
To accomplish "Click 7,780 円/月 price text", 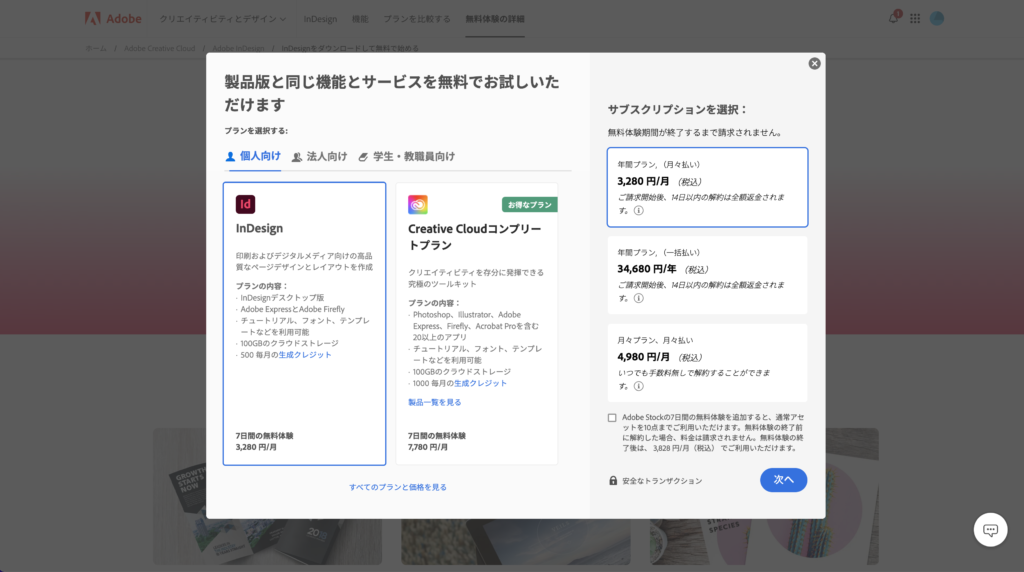I will (x=428, y=447).
